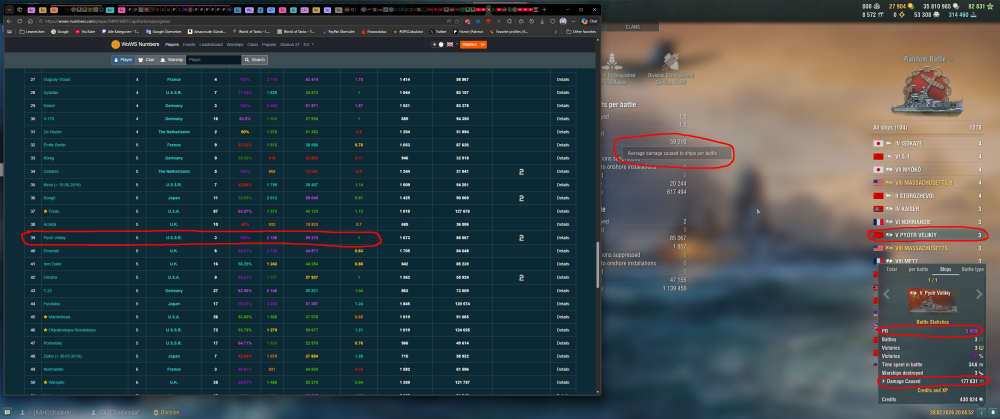Viewport: 1000px width, 419px height.
Task: Open the Pyotr Velikiy ship link
Action: 54,238
